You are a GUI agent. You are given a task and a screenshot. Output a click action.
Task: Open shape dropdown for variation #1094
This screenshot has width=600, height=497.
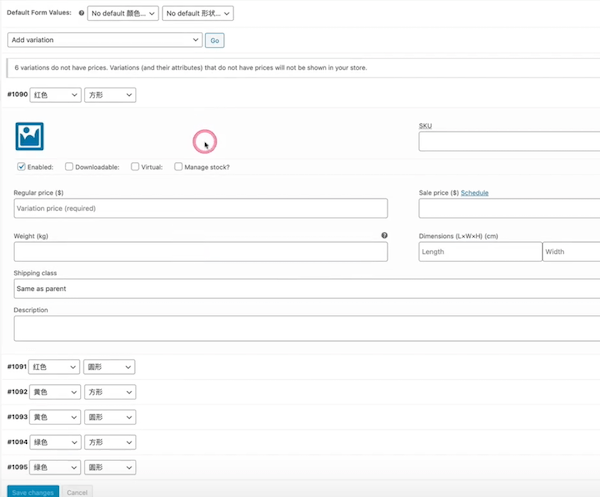click(x=109, y=442)
